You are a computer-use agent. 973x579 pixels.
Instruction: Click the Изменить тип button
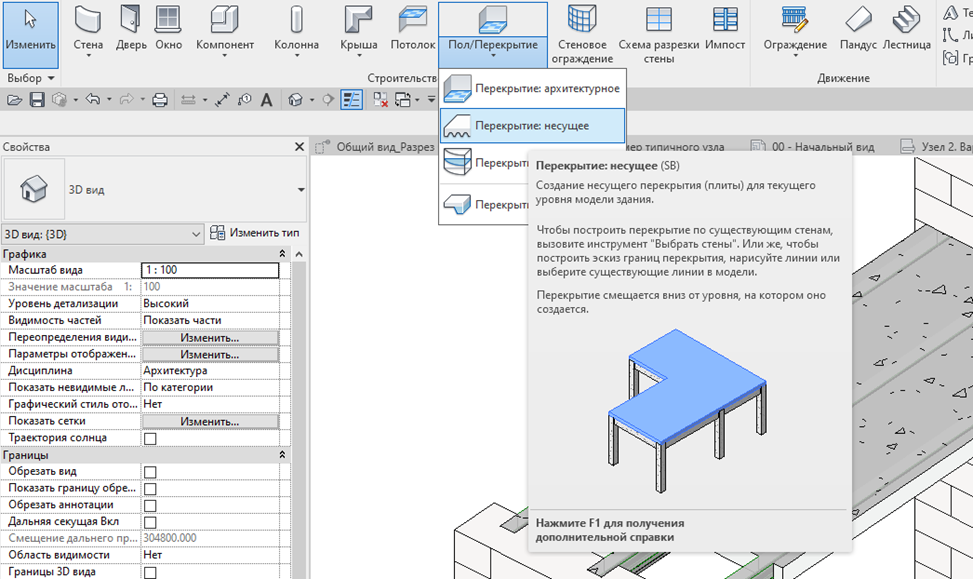pyautogui.click(x=254, y=233)
